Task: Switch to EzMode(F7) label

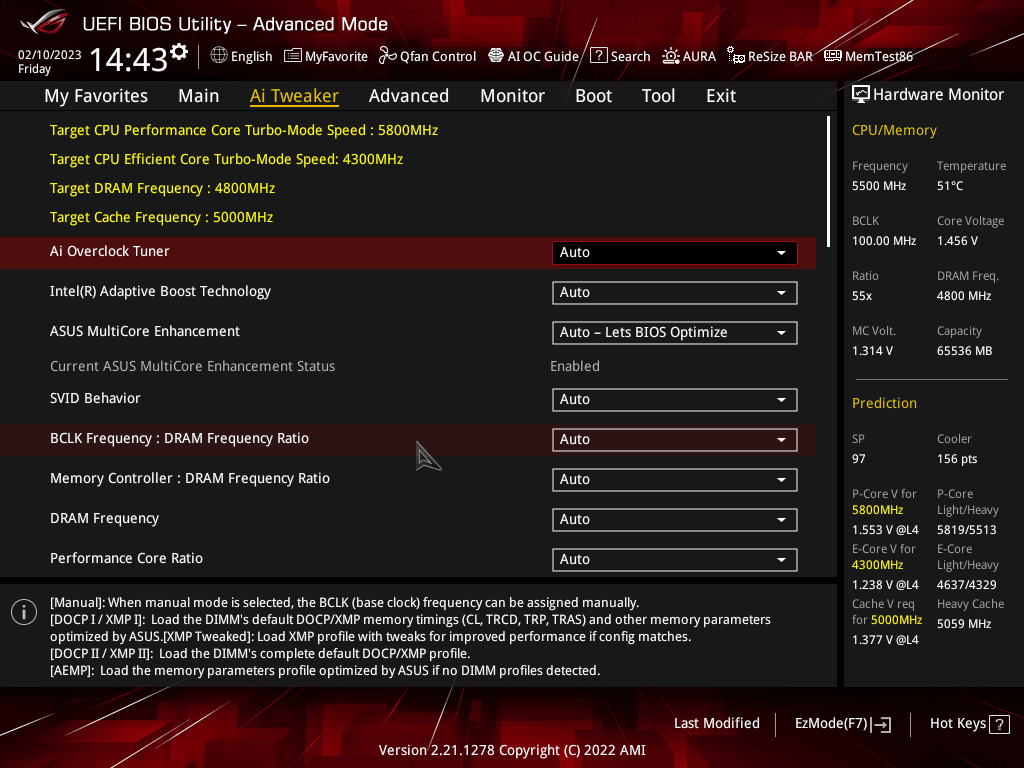Action: (831, 724)
